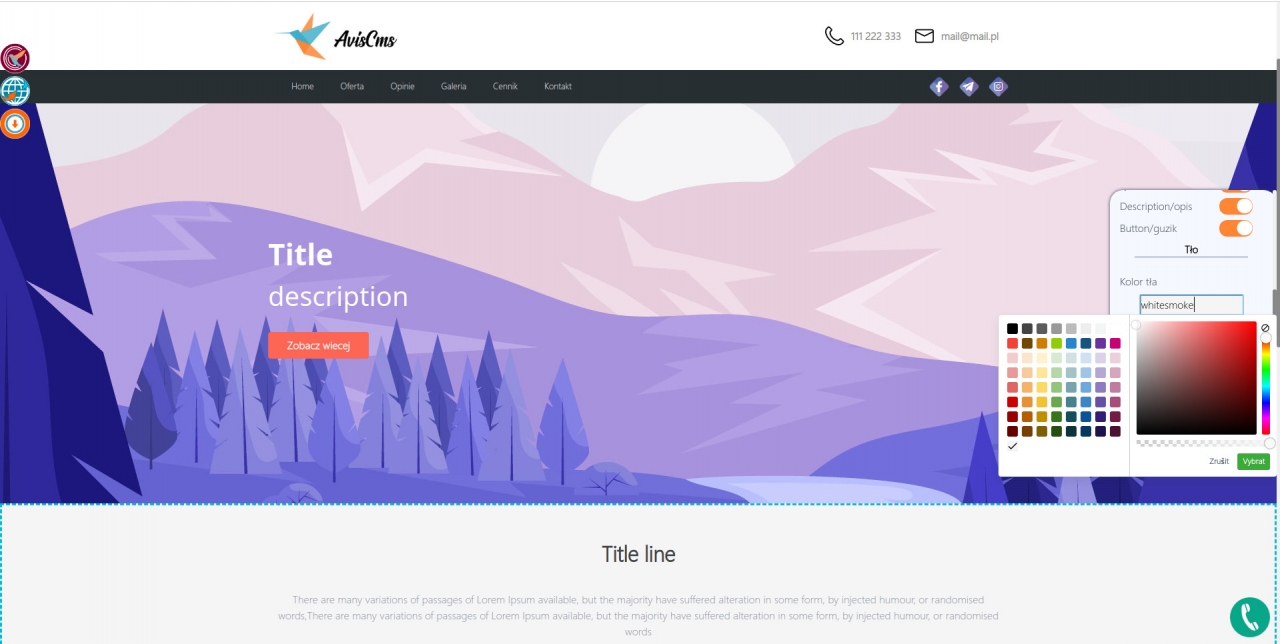Pick the pure black color swatch

tap(1012, 329)
